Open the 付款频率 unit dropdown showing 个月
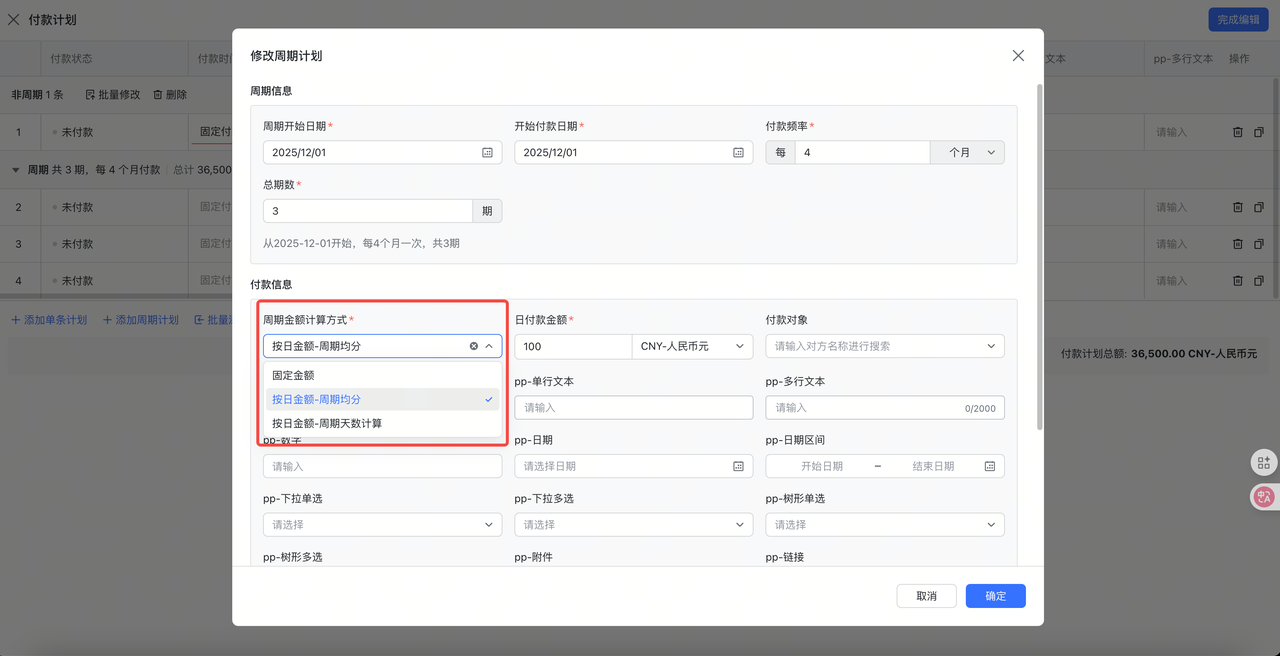This screenshot has width=1280, height=656. (966, 152)
